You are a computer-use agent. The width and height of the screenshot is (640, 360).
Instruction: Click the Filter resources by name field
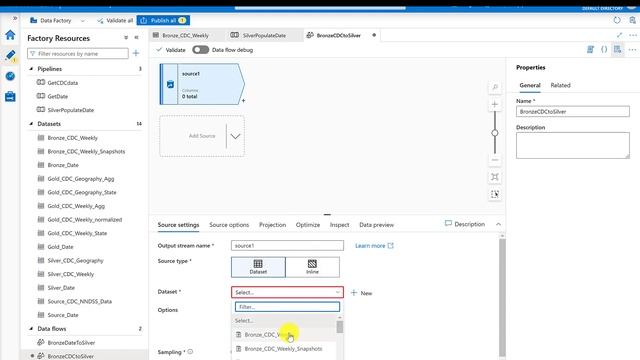[x=78, y=53]
